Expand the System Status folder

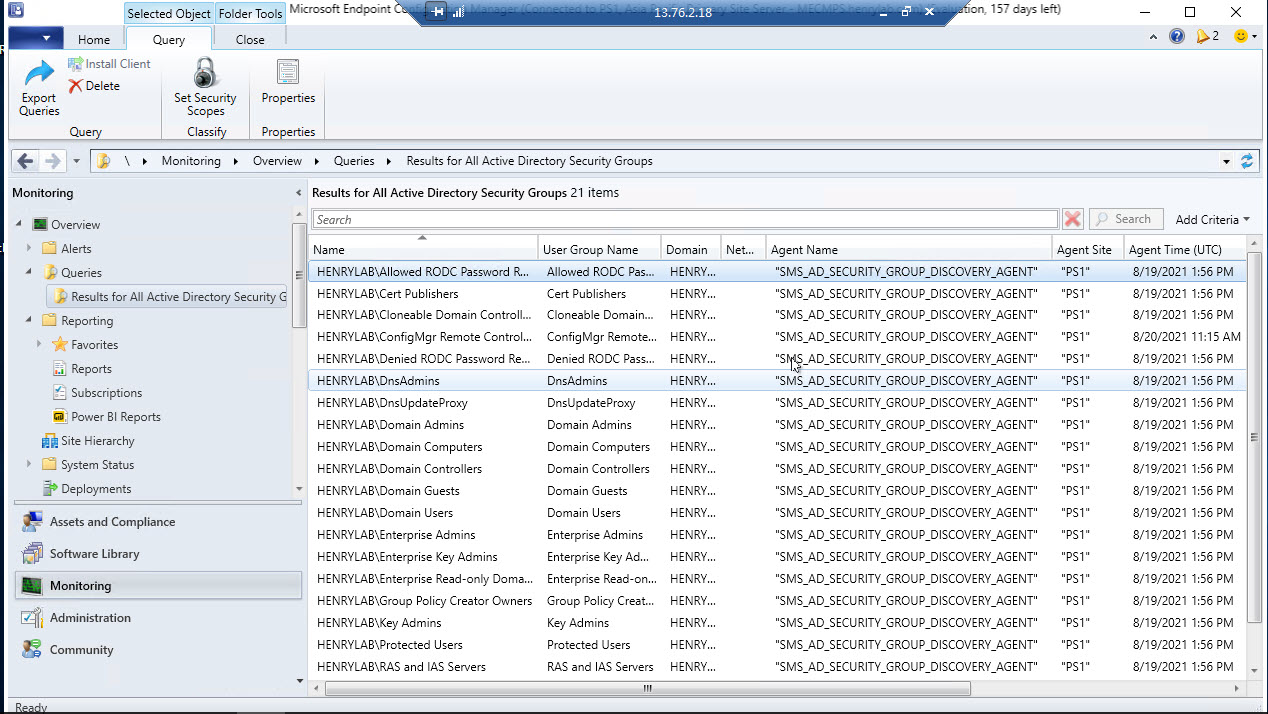pos(28,465)
